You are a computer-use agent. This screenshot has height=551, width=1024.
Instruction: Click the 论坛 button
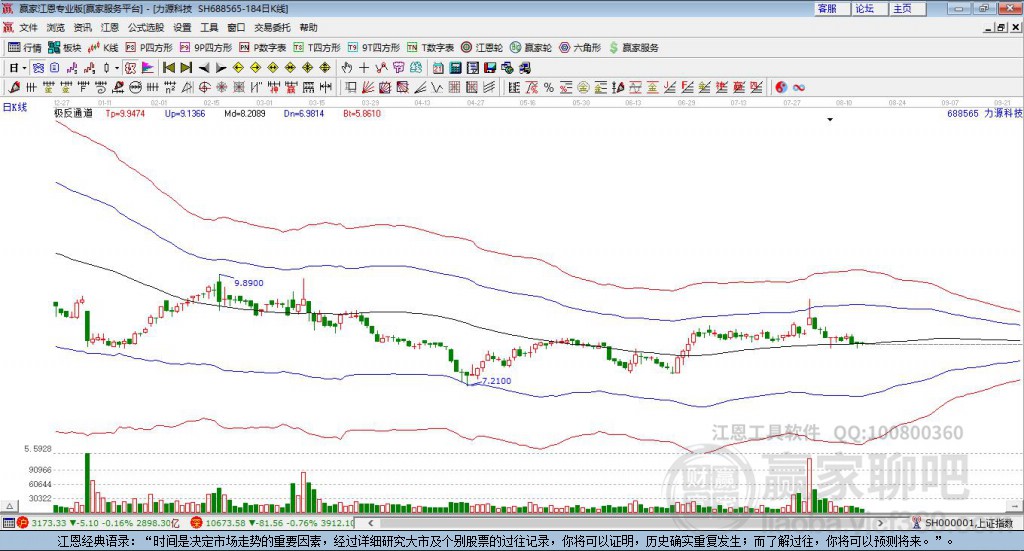870,8
